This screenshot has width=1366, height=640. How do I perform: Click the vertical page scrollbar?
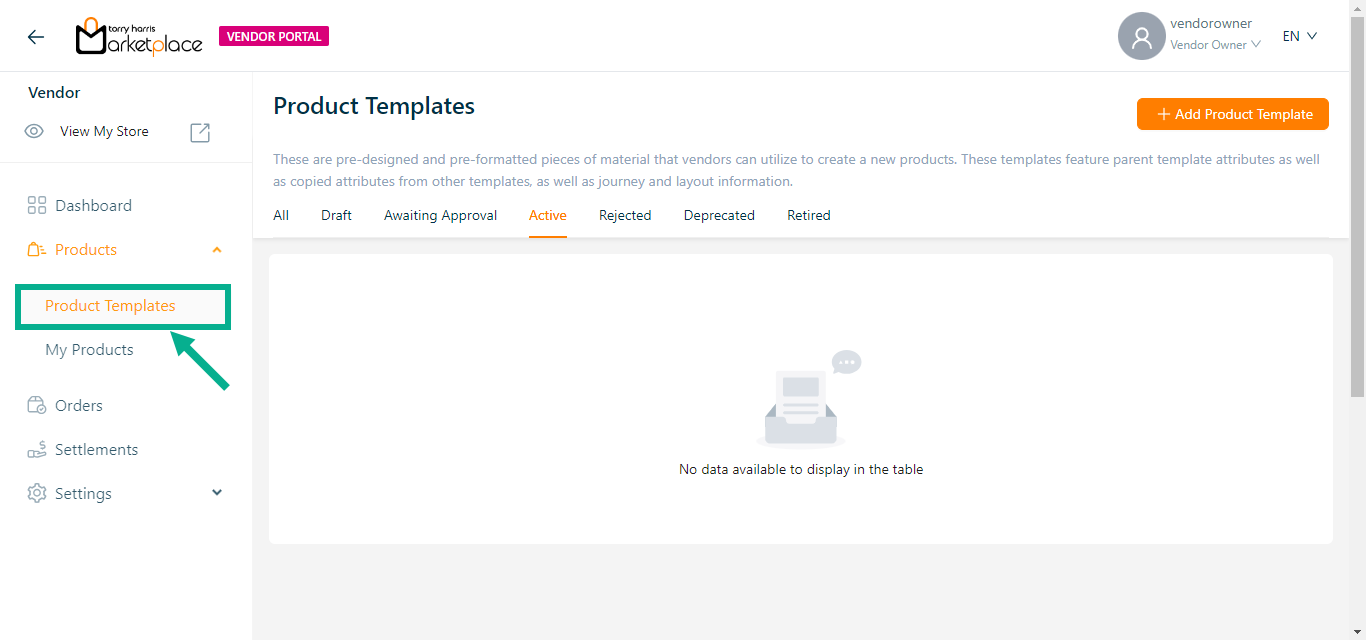(1357, 200)
